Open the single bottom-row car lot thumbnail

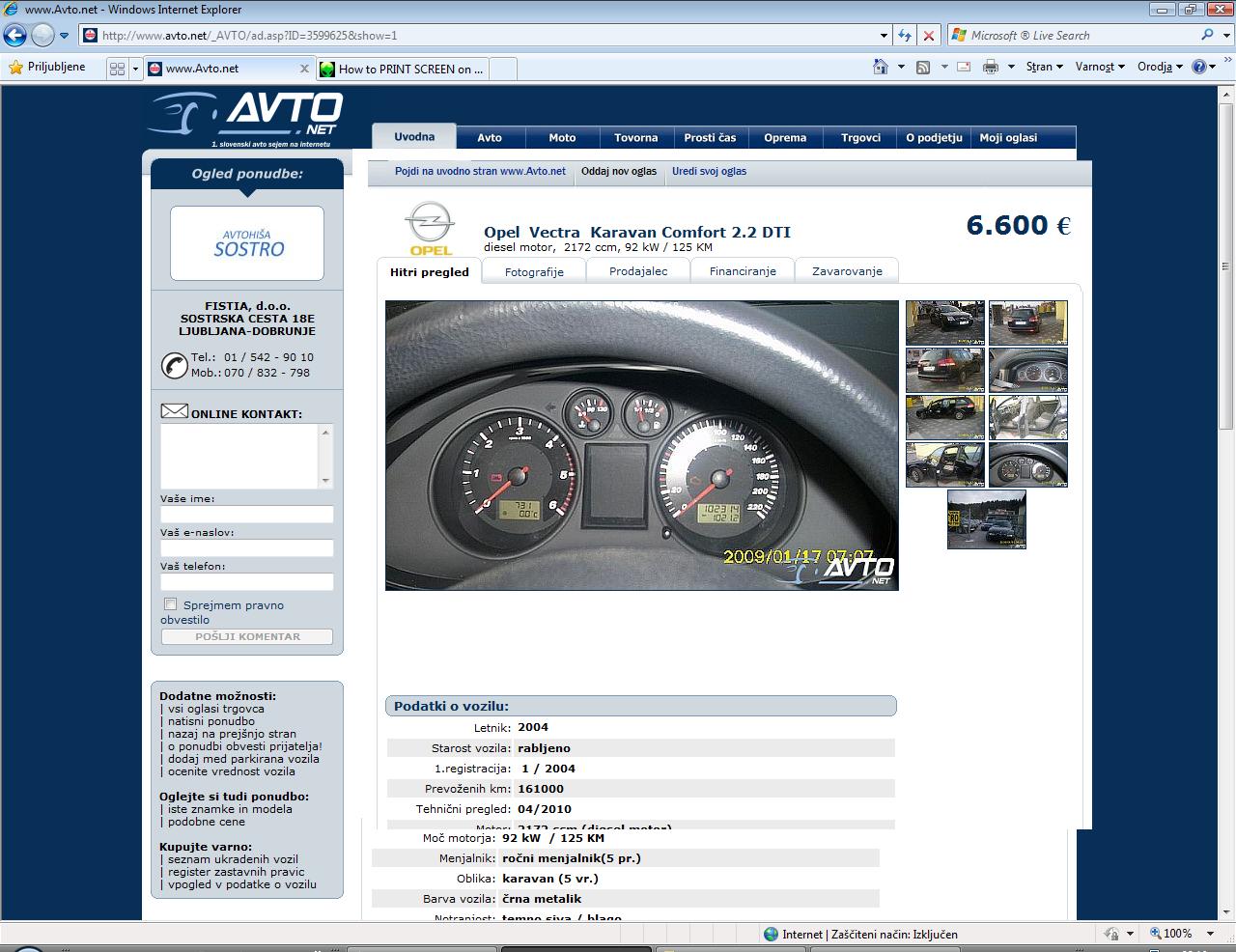point(987,519)
